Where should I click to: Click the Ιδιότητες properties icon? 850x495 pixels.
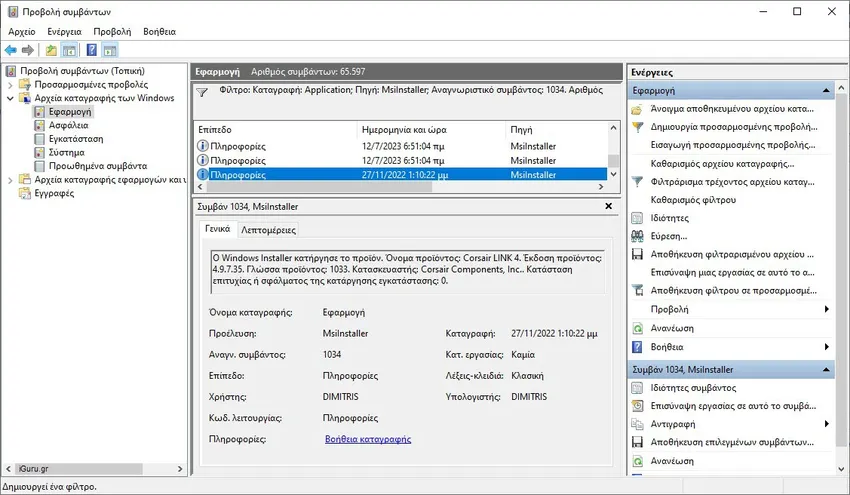pyautogui.click(x=638, y=218)
